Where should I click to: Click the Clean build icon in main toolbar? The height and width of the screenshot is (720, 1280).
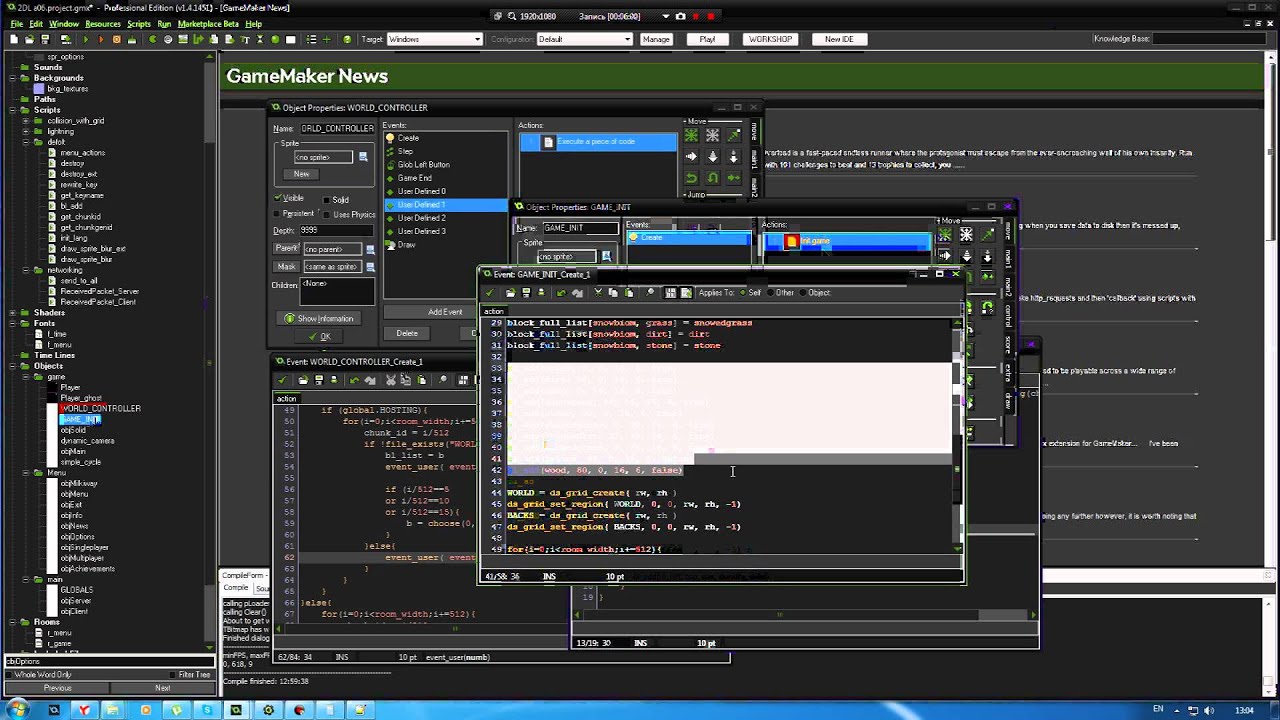[x=132, y=39]
